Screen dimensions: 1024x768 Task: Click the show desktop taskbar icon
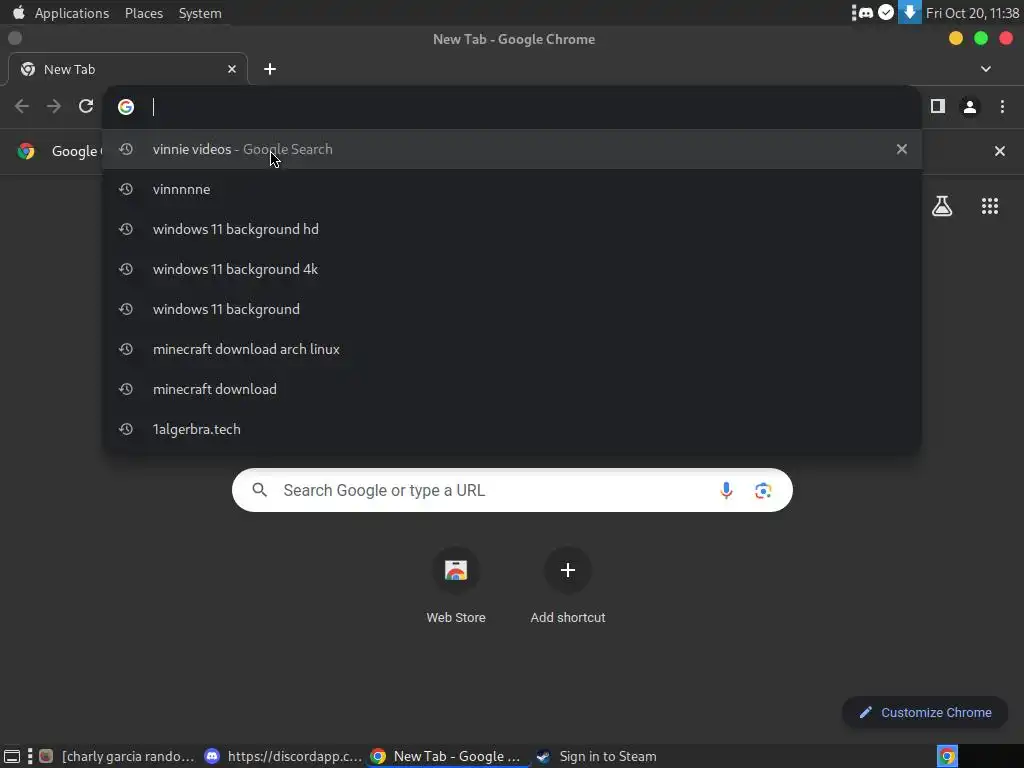[x=12, y=756]
